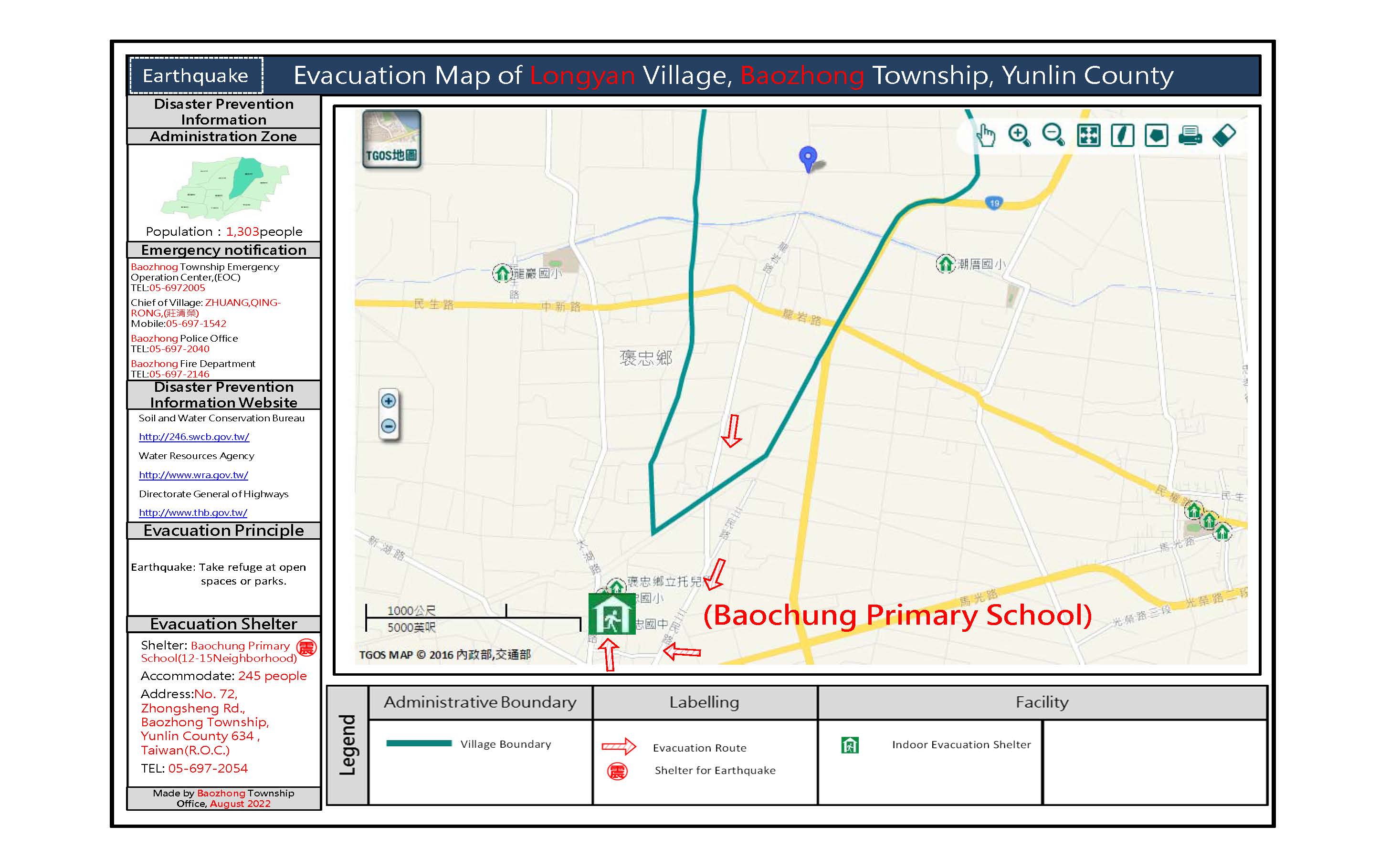Open the http://www.wra.gov.tw/ link
The width and height of the screenshot is (1390, 868).
tap(193, 475)
